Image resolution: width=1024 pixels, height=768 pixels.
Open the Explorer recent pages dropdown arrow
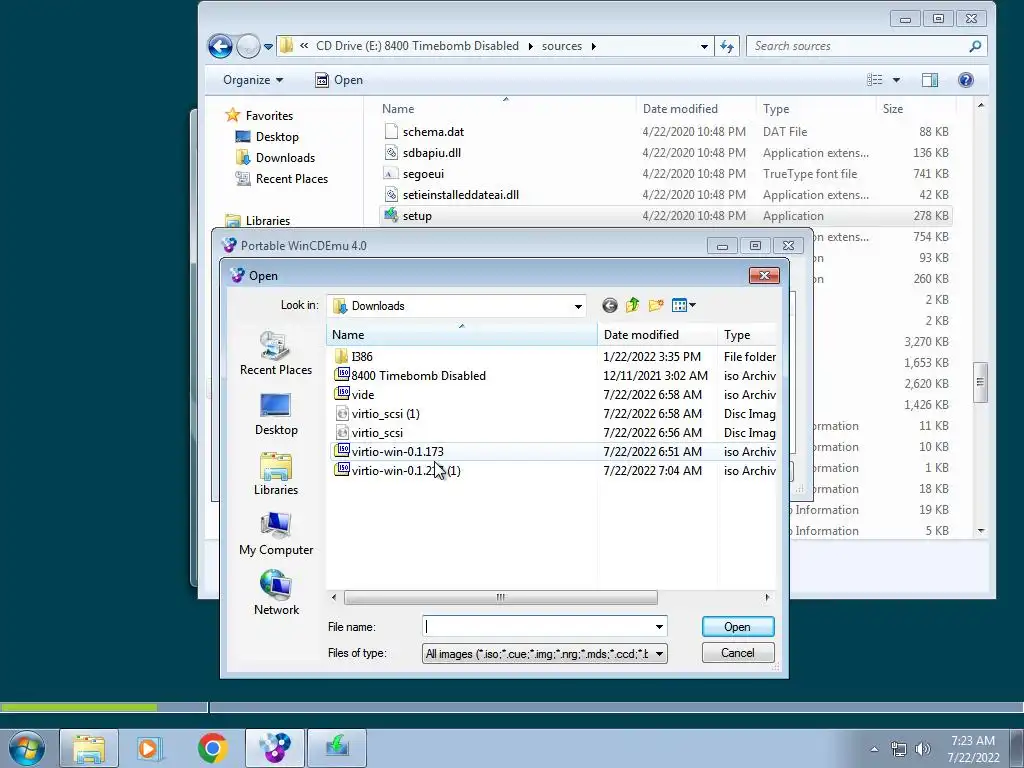pyautogui.click(x=268, y=47)
